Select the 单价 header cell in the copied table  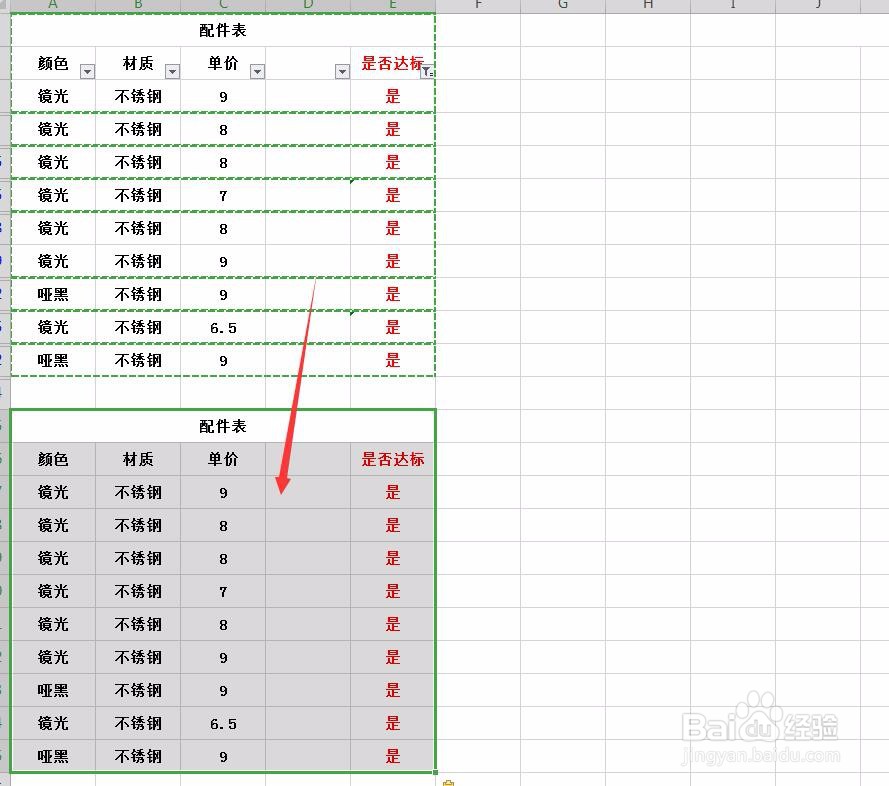[222, 459]
